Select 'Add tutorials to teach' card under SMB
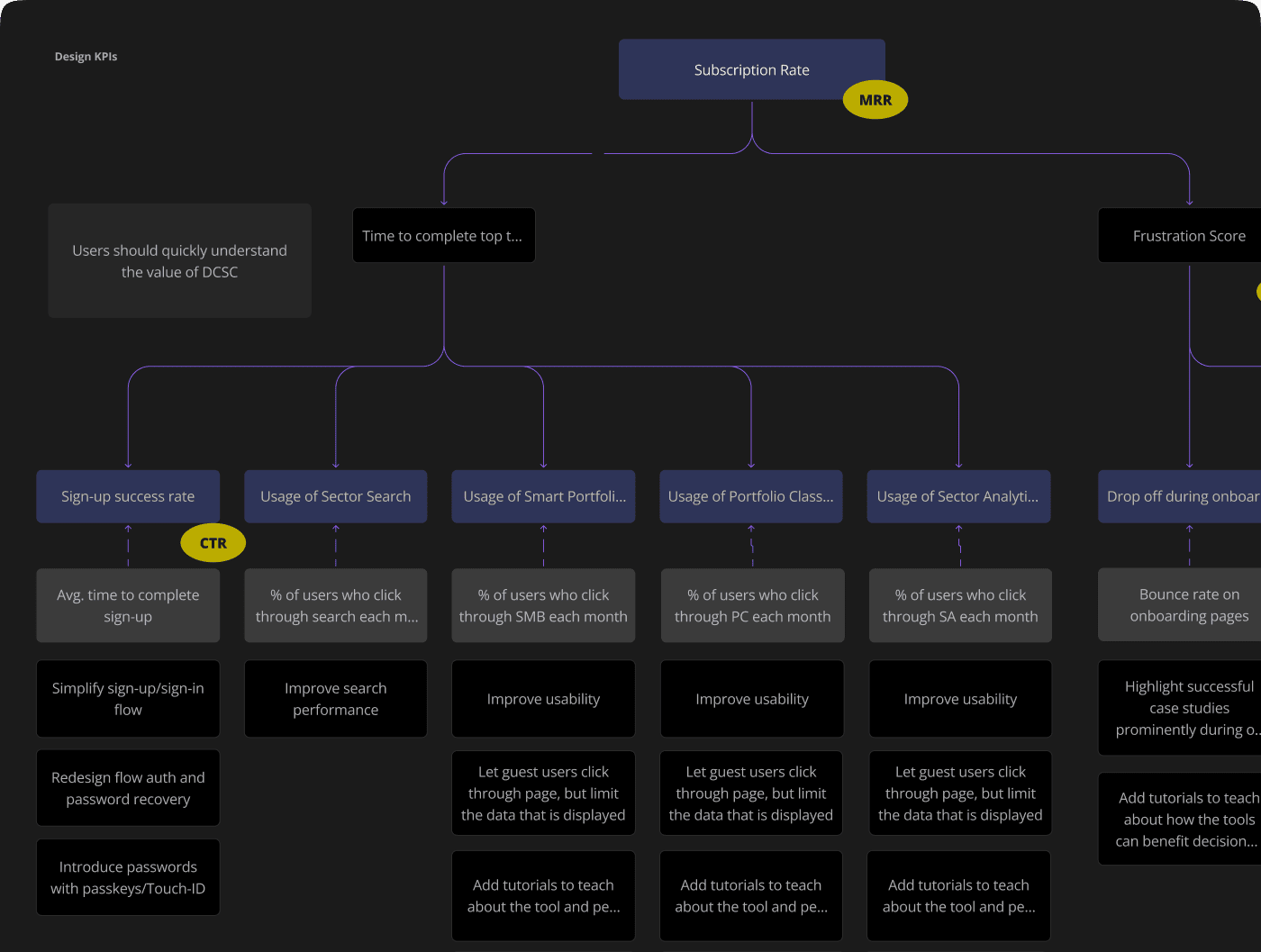The width and height of the screenshot is (1261, 952). pyautogui.click(x=544, y=896)
